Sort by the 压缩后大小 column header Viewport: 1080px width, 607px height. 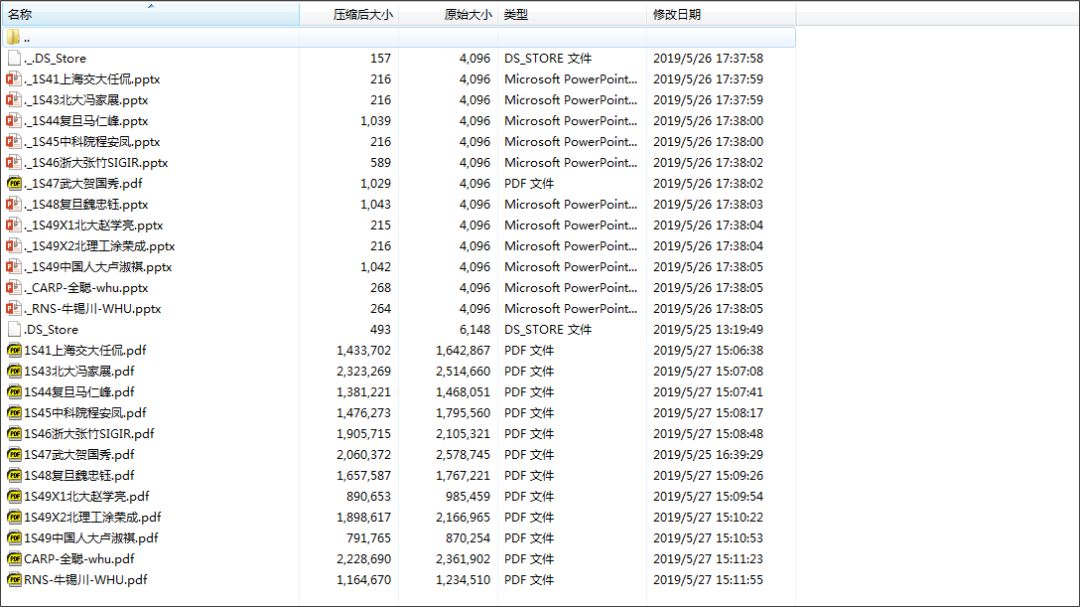click(349, 14)
